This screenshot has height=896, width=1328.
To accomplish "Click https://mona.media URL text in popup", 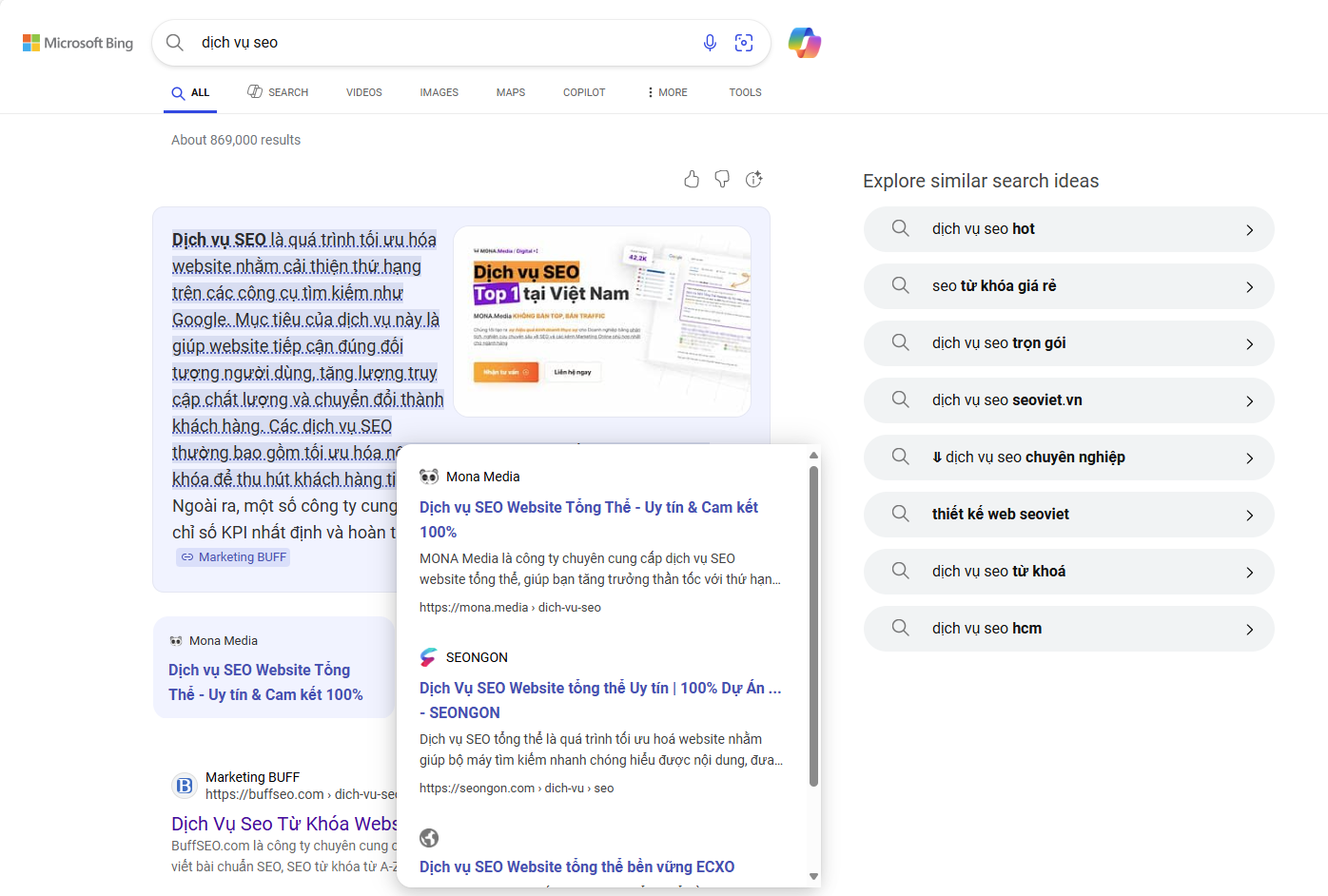I will [510, 607].
